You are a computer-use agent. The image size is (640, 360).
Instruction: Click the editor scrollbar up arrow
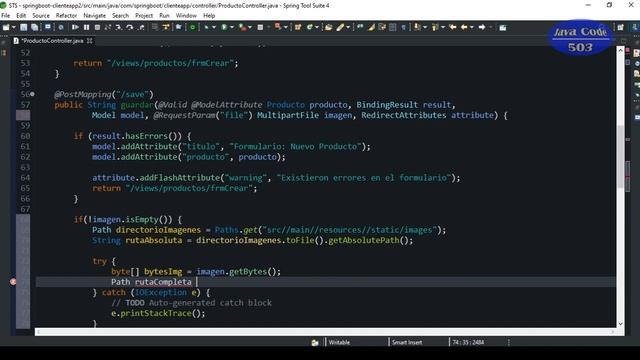click(620, 50)
